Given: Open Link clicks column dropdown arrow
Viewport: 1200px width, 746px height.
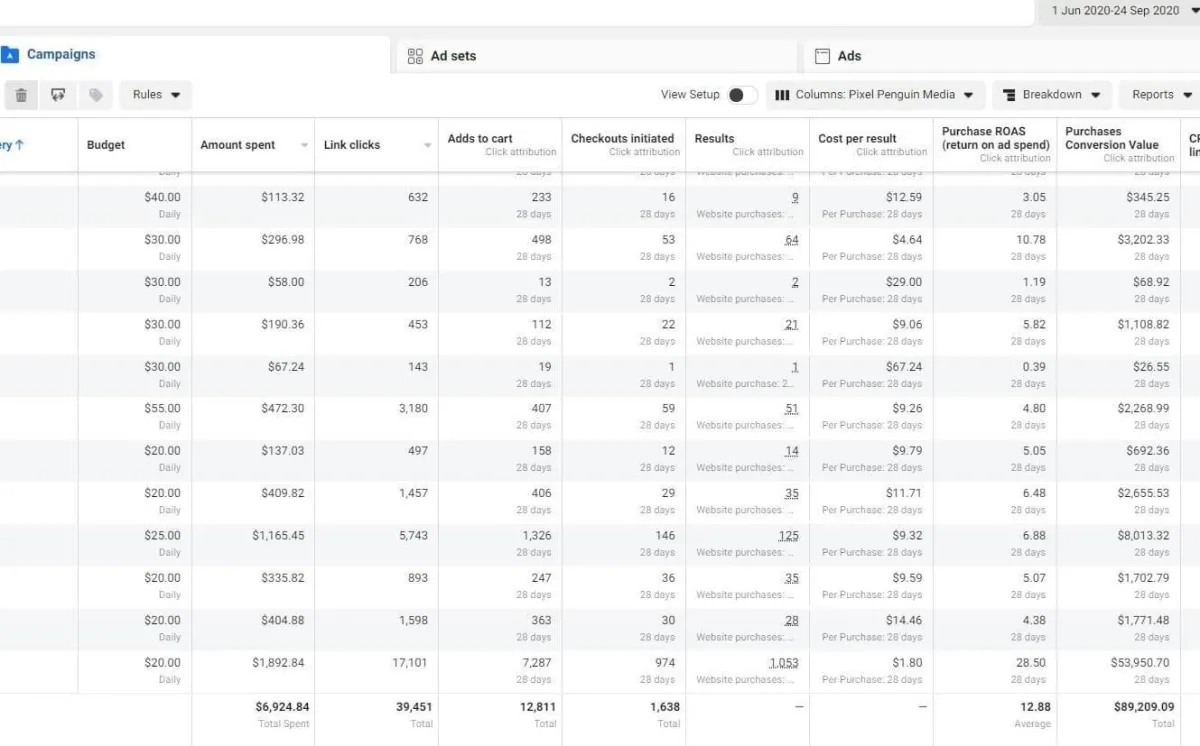Looking at the screenshot, I should [x=427, y=146].
